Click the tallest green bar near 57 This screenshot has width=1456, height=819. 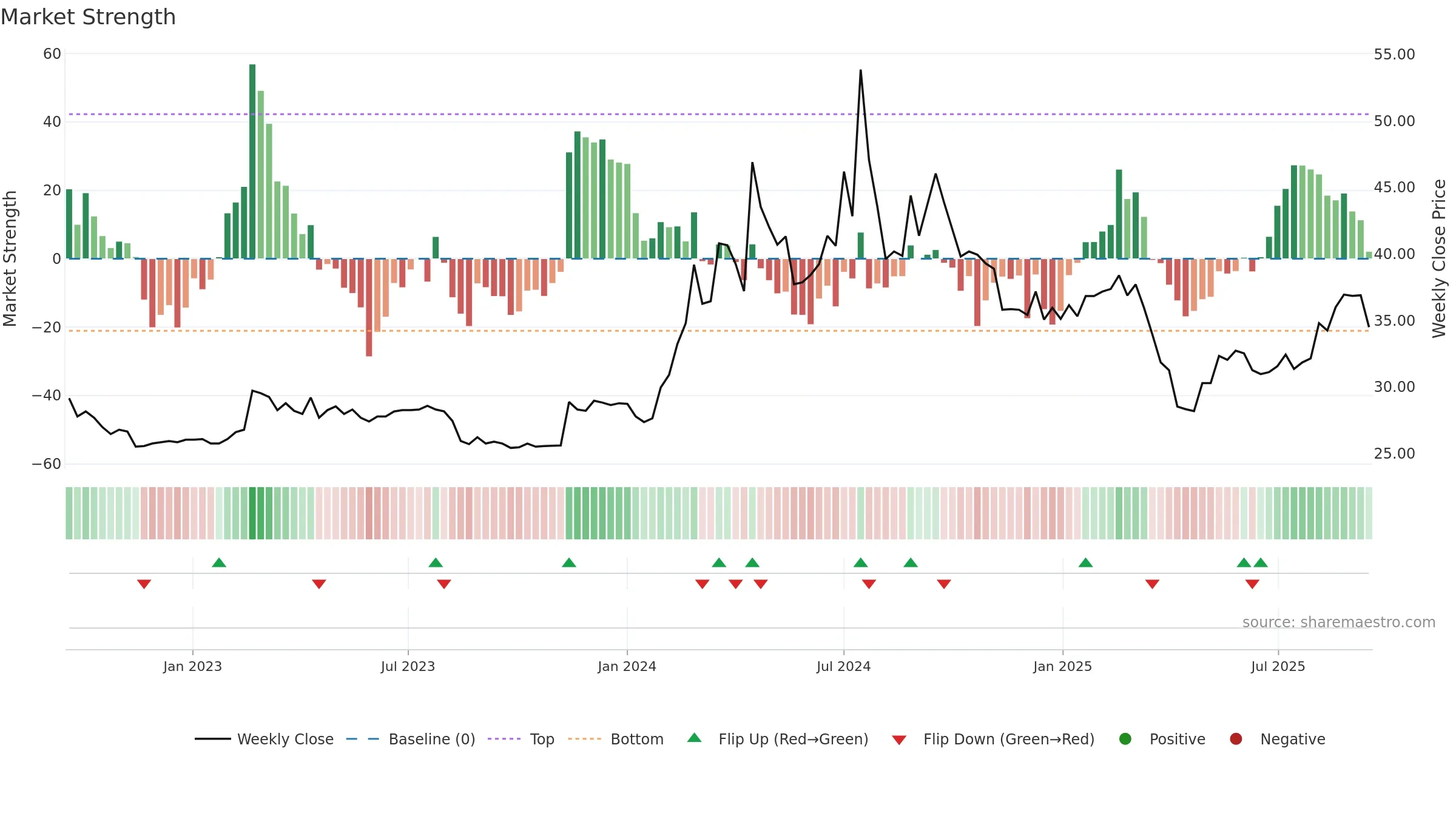252,161
